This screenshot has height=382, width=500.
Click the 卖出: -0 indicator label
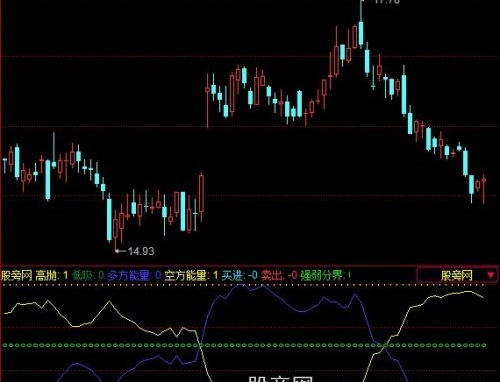click(279, 275)
